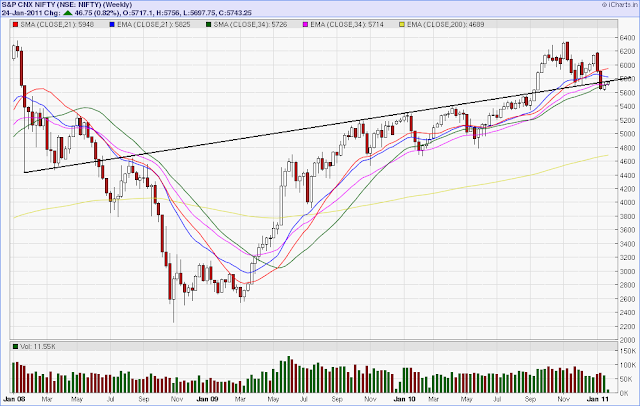The height and width of the screenshot is (406, 640).
Task: Click the 50K volume axis label
Action: click(x=626, y=379)
